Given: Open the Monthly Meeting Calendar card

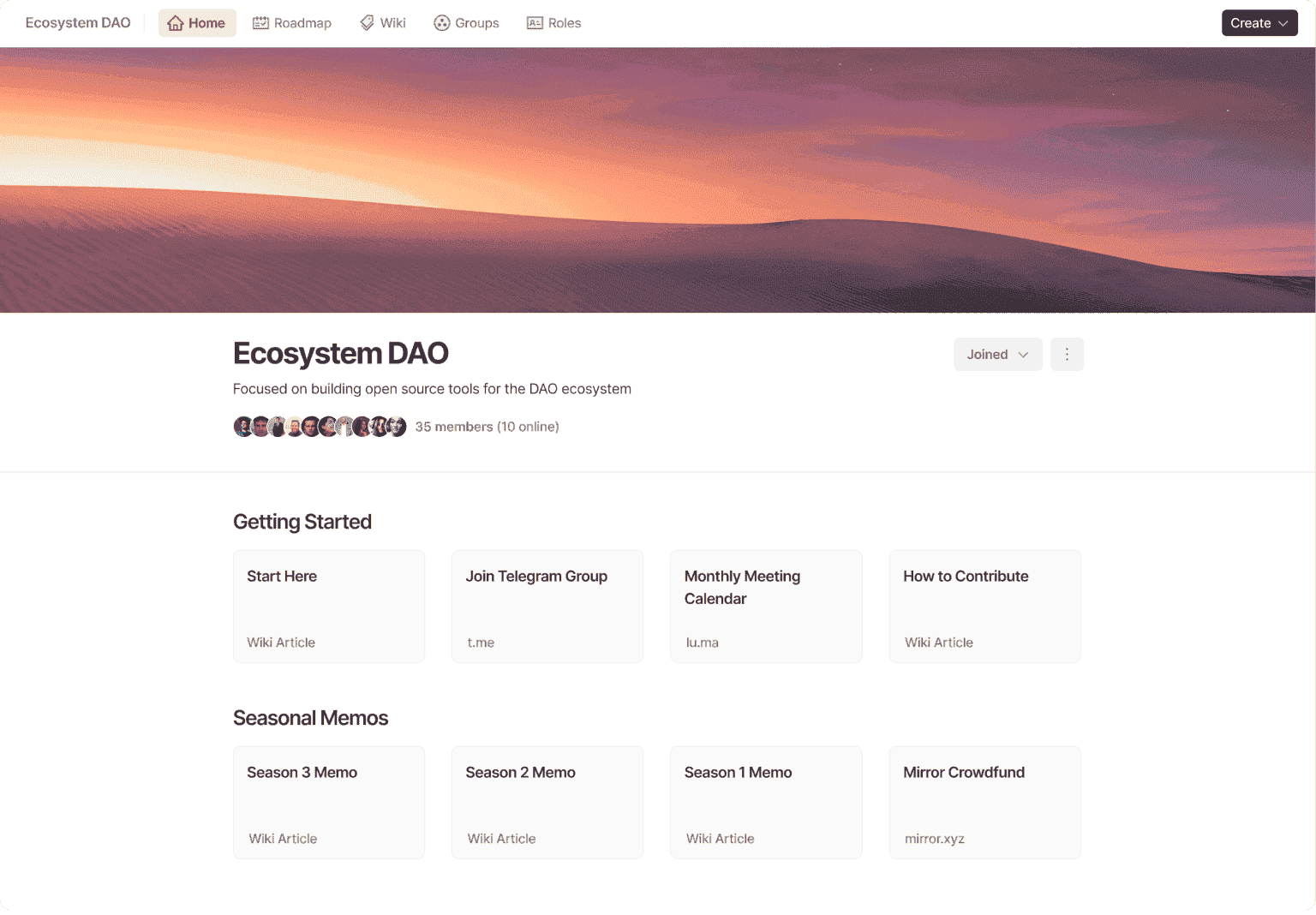Looking at the screenshot, I should pos(766,607).
